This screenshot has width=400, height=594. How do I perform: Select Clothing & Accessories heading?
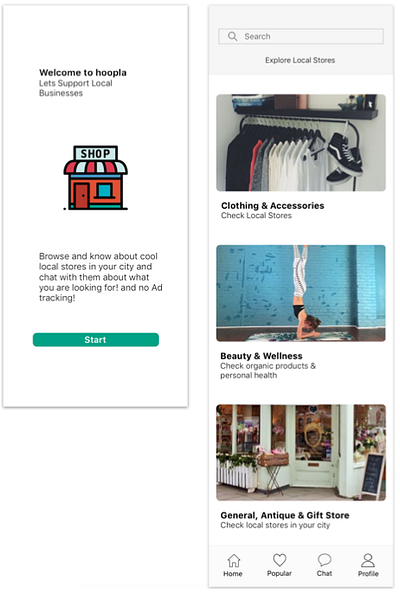pyautogui.click(x=273, y=206)
